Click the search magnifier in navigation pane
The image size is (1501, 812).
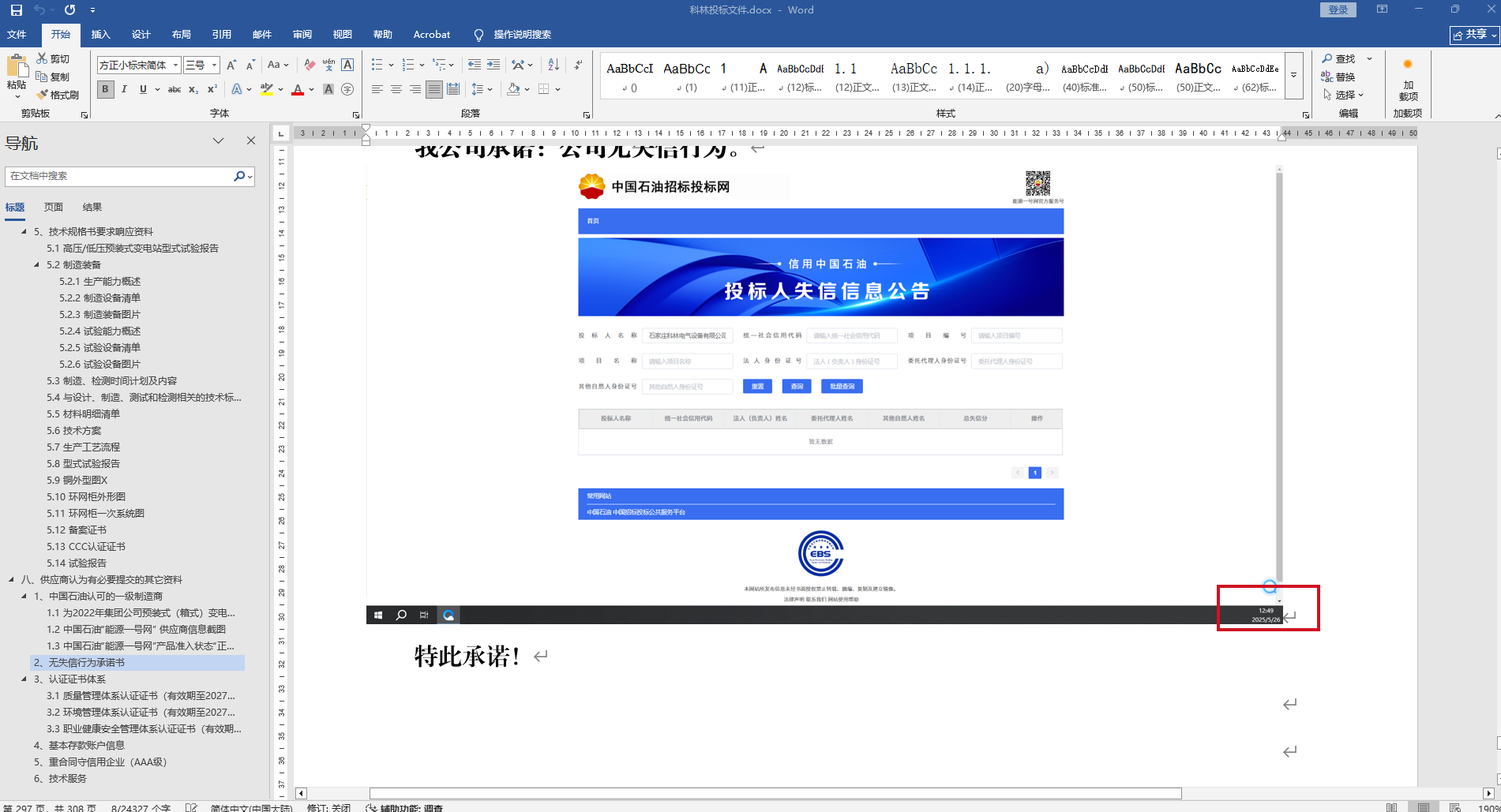tap(239, 176)
